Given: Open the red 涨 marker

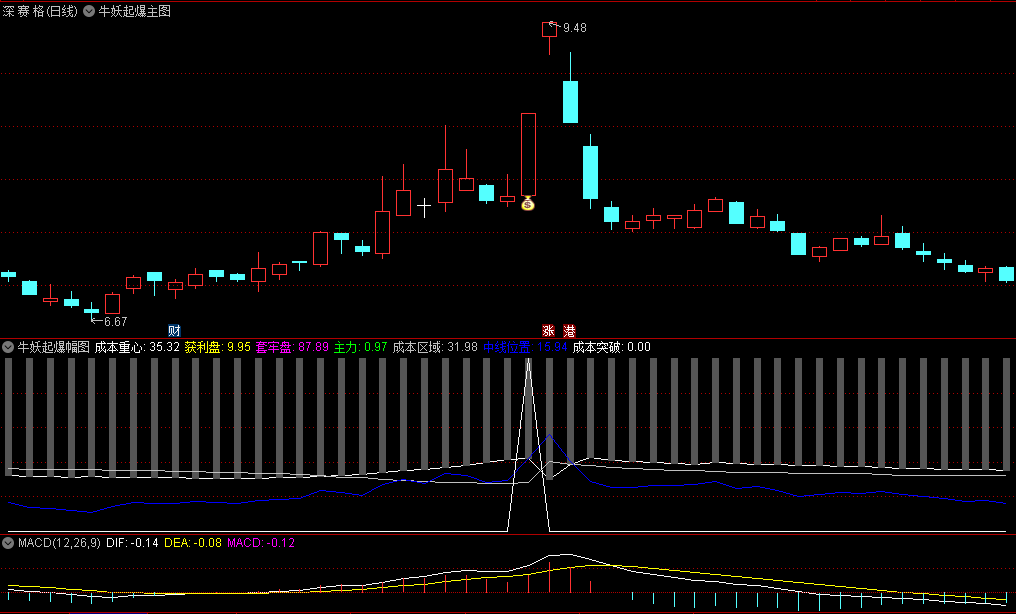Looking at the screenshot, I should [549, 331].
